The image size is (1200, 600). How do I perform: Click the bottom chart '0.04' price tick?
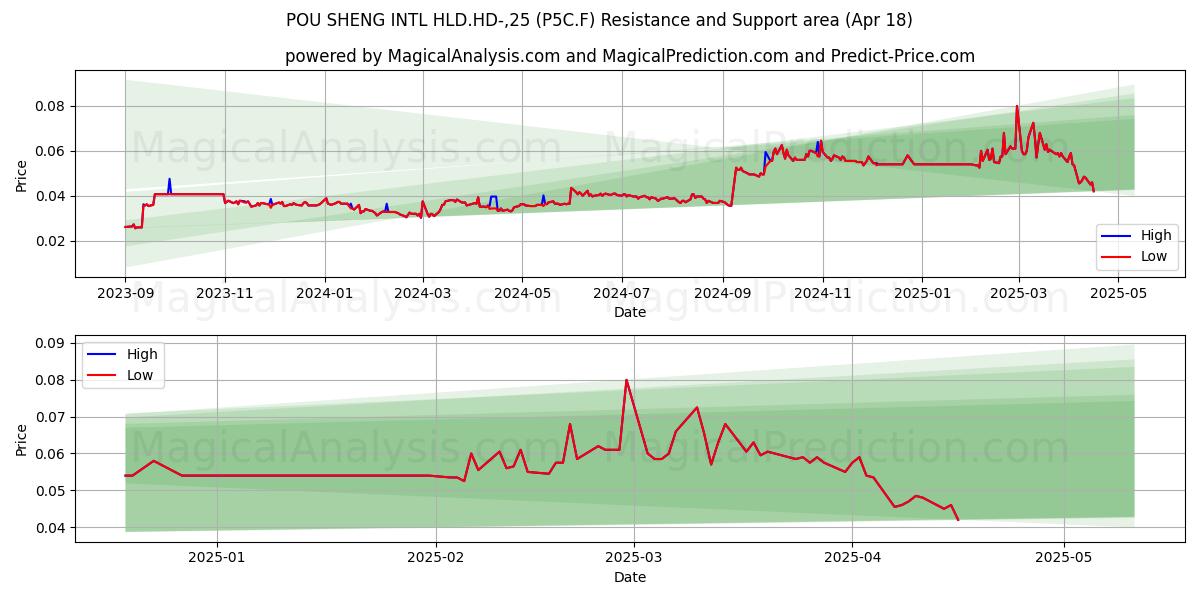(x=50, y=528)
